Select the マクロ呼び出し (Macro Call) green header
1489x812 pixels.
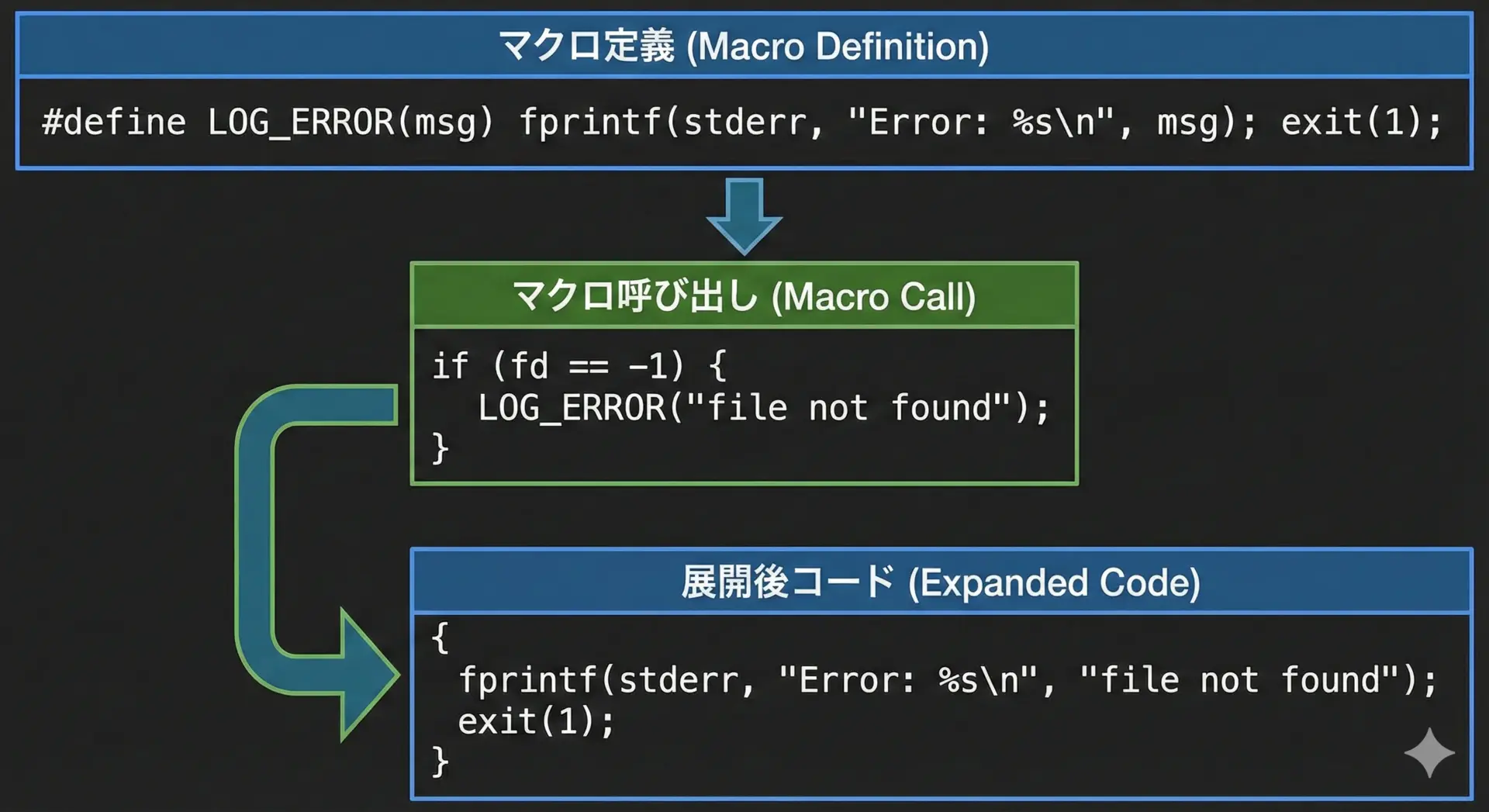[x=744, y=296]
